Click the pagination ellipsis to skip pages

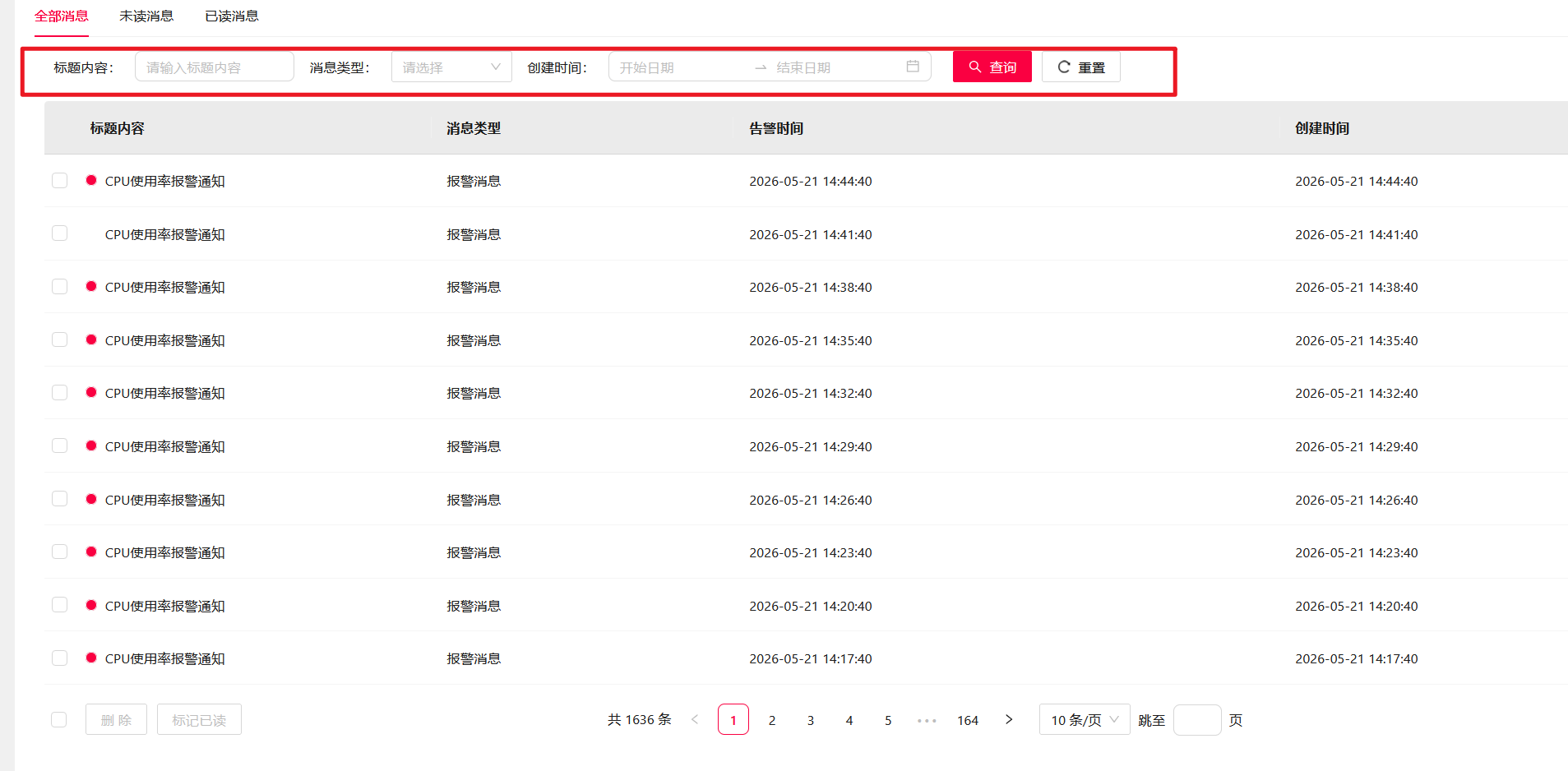click(x=927, y=720)
